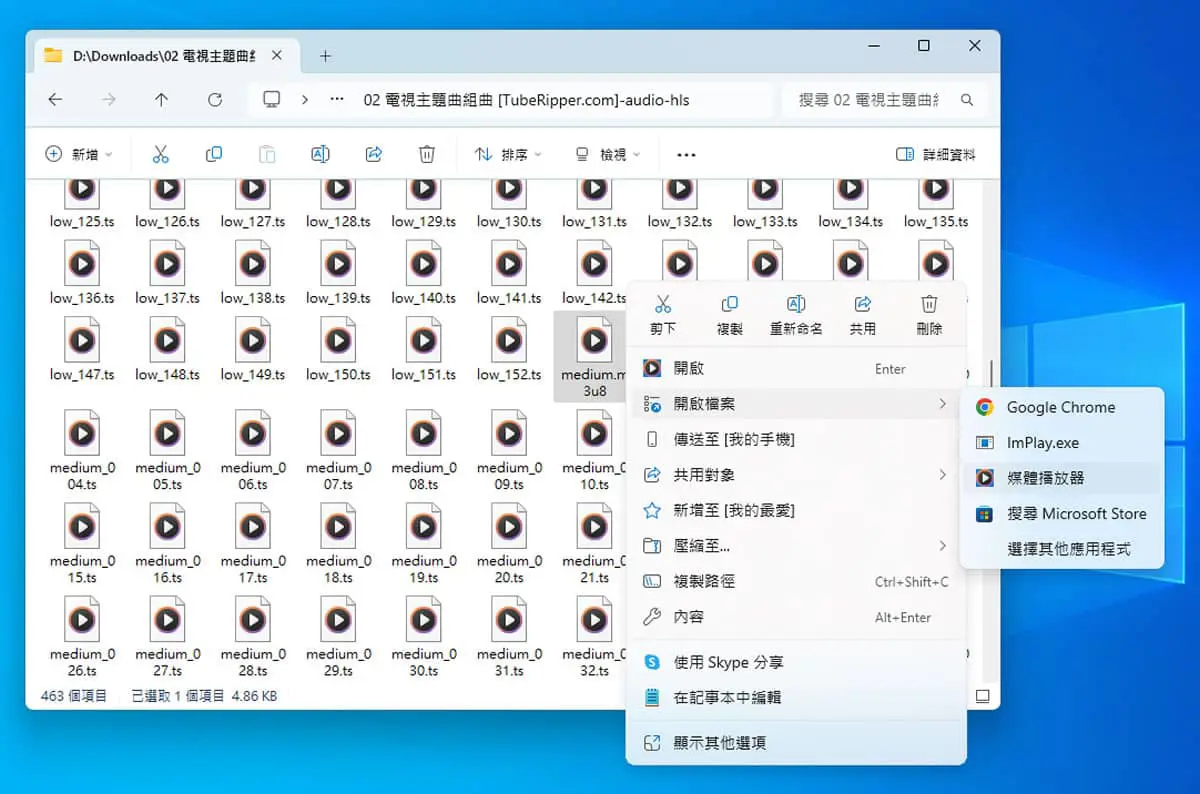Screen dimensions: 1200x794
Task: Open the 檢視 view dropdown
Action: point(607,155)
